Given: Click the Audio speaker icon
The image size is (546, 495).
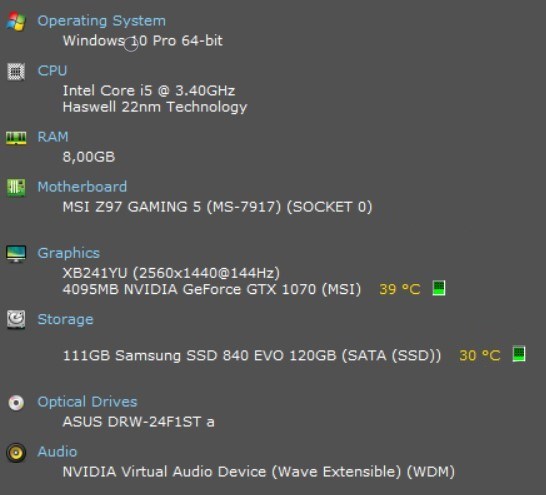Looking at the screenshot, I should point(16,453).
